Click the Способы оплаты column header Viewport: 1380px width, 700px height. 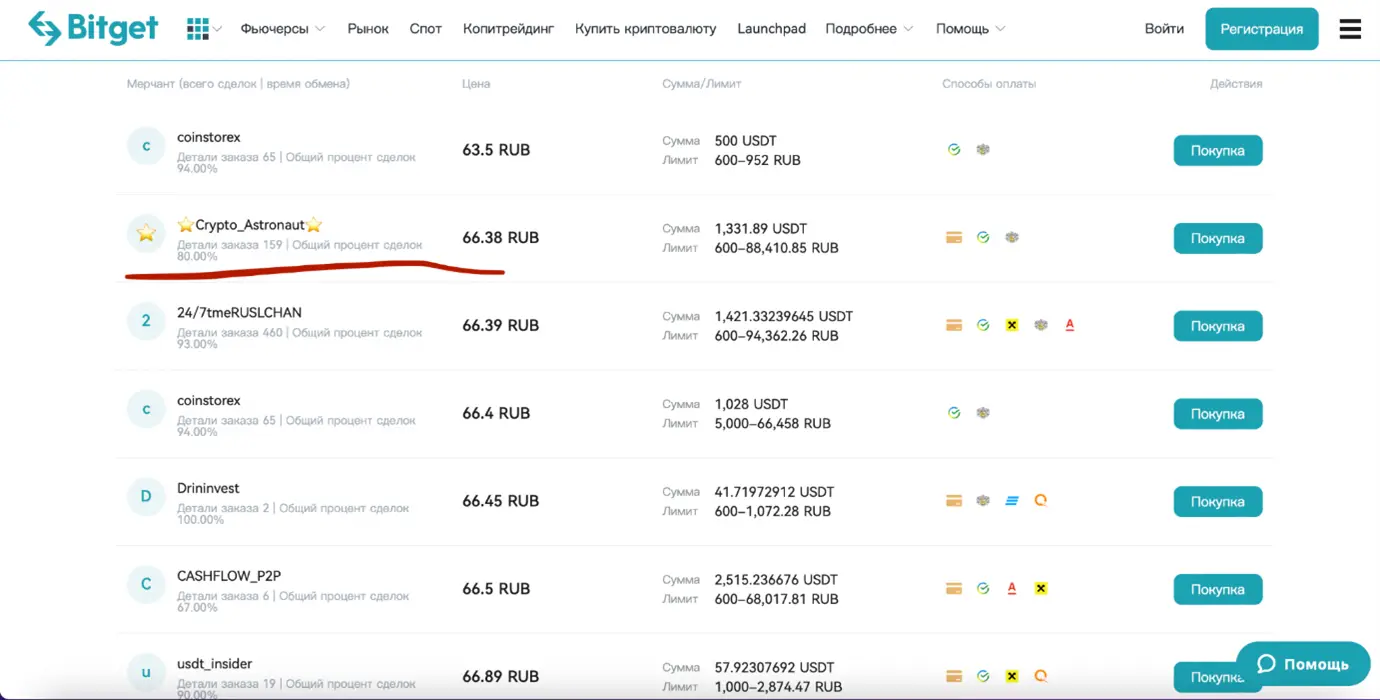click(x=989, y=84)
